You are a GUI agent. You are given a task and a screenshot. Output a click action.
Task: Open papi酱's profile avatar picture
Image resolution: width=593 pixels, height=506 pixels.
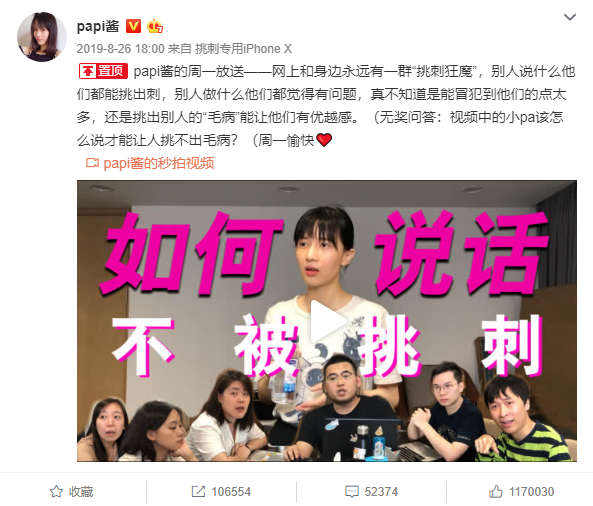pyautogui.click(x=42, y=37)
